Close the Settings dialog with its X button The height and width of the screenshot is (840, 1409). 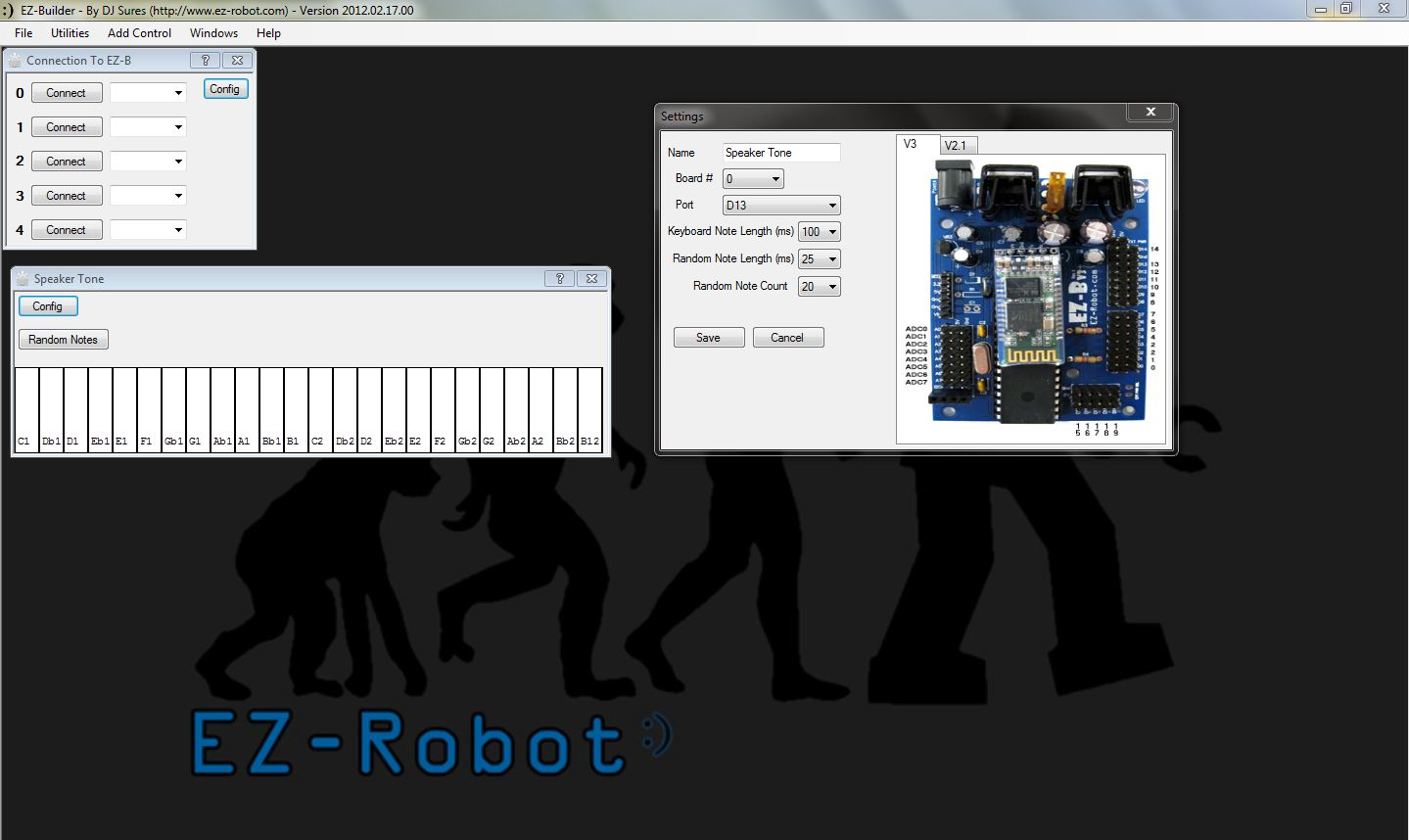click(x=1151, y=112)
